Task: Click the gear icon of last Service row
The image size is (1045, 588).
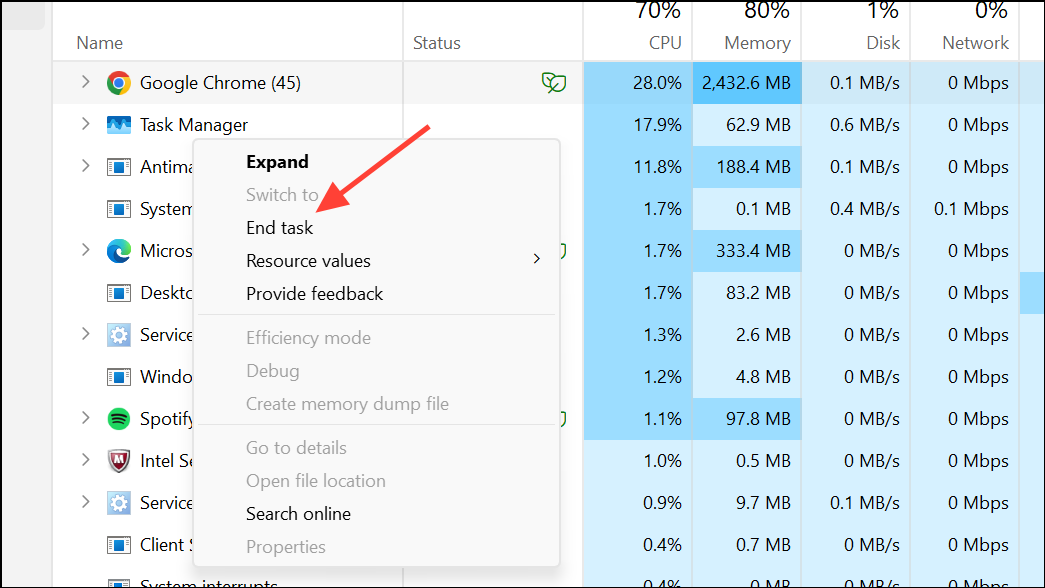Action: pos(119,502)
